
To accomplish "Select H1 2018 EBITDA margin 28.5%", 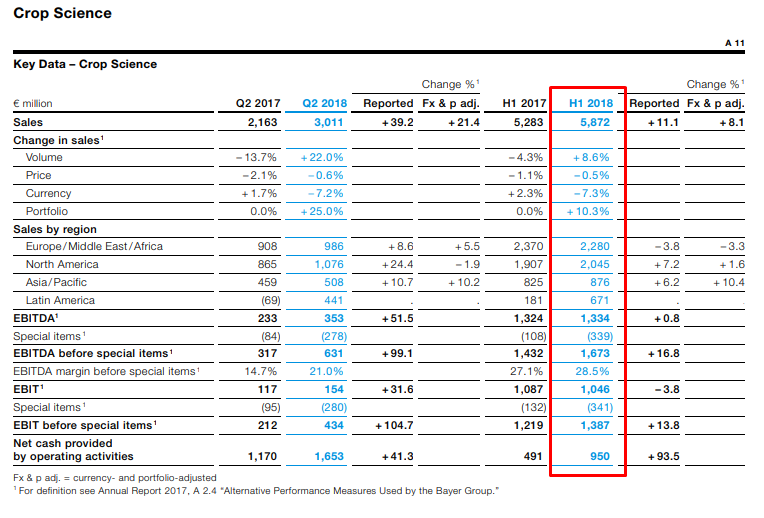I will pyautogui.click(x=593, y=371).
